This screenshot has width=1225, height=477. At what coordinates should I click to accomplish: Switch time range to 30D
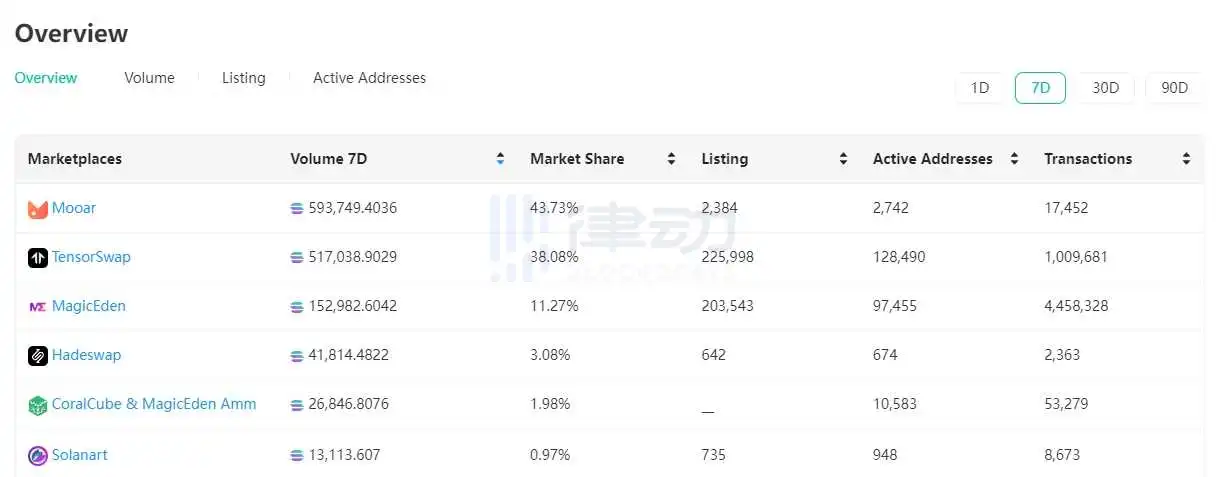pos(1105,88)
